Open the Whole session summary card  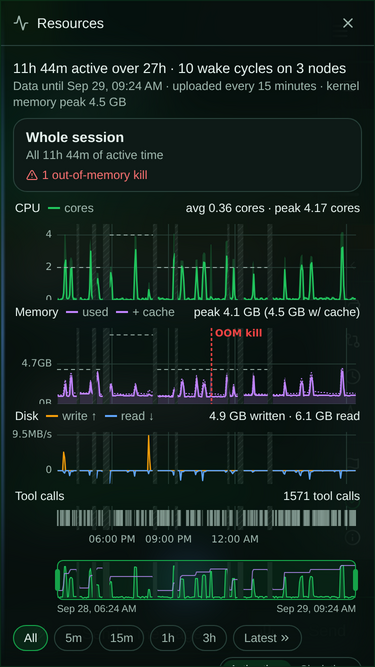(188, 155)
